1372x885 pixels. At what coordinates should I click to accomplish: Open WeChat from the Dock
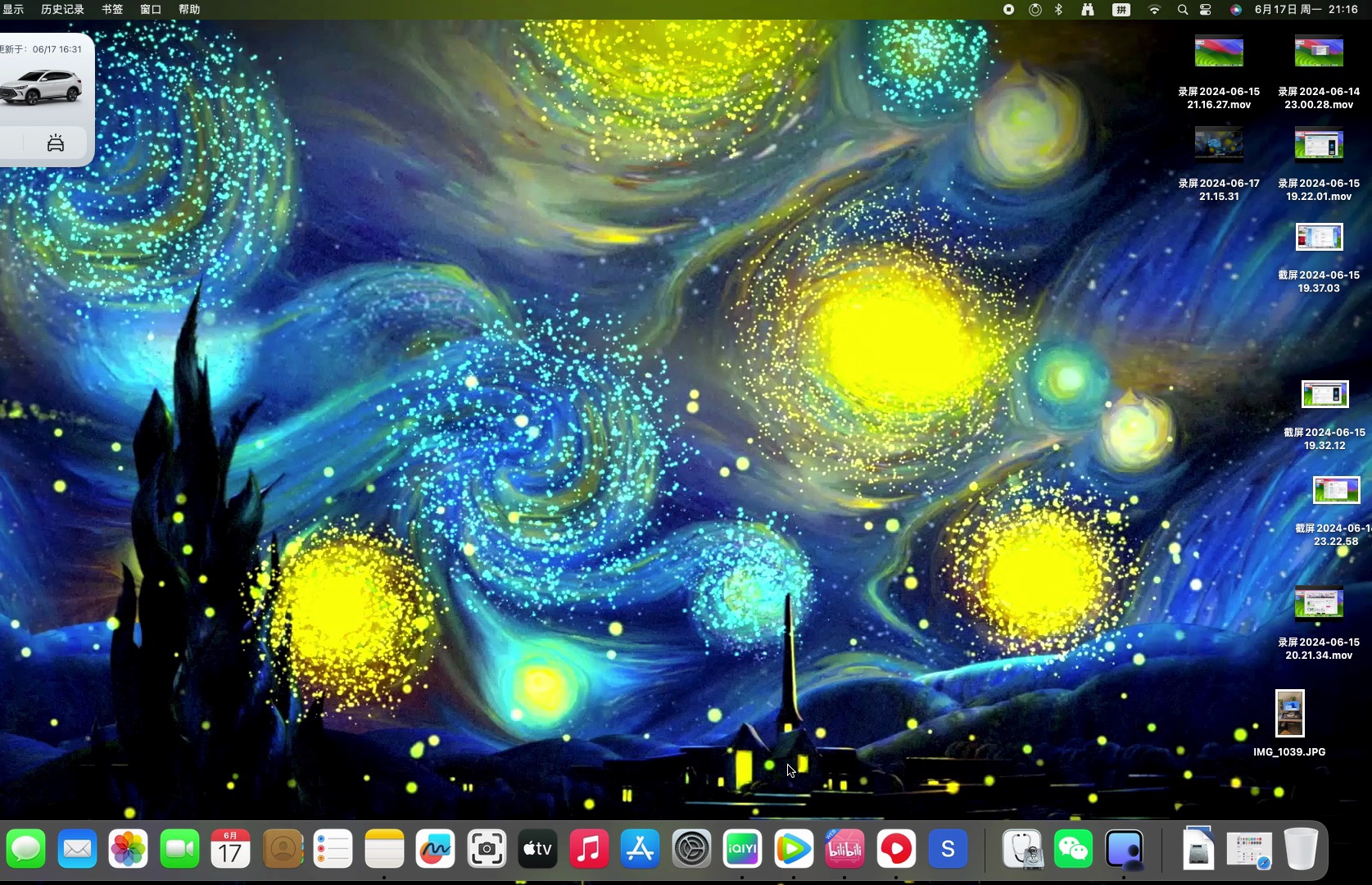pyautogui.click(x=1073, y=849)
